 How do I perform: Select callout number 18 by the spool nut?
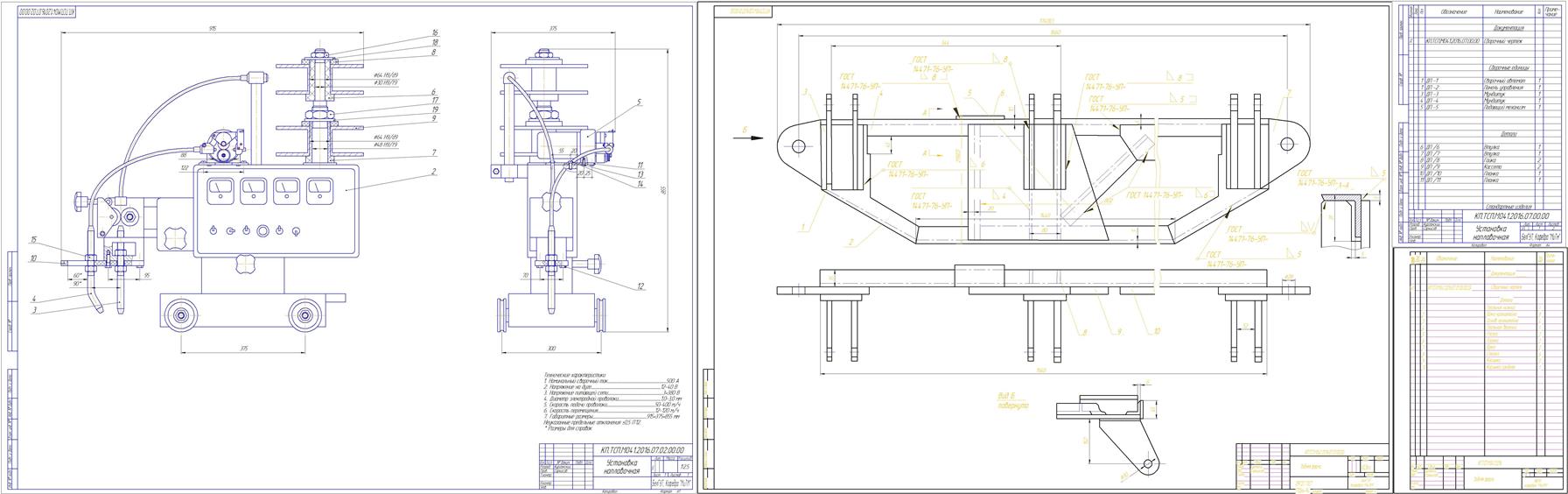434,43
